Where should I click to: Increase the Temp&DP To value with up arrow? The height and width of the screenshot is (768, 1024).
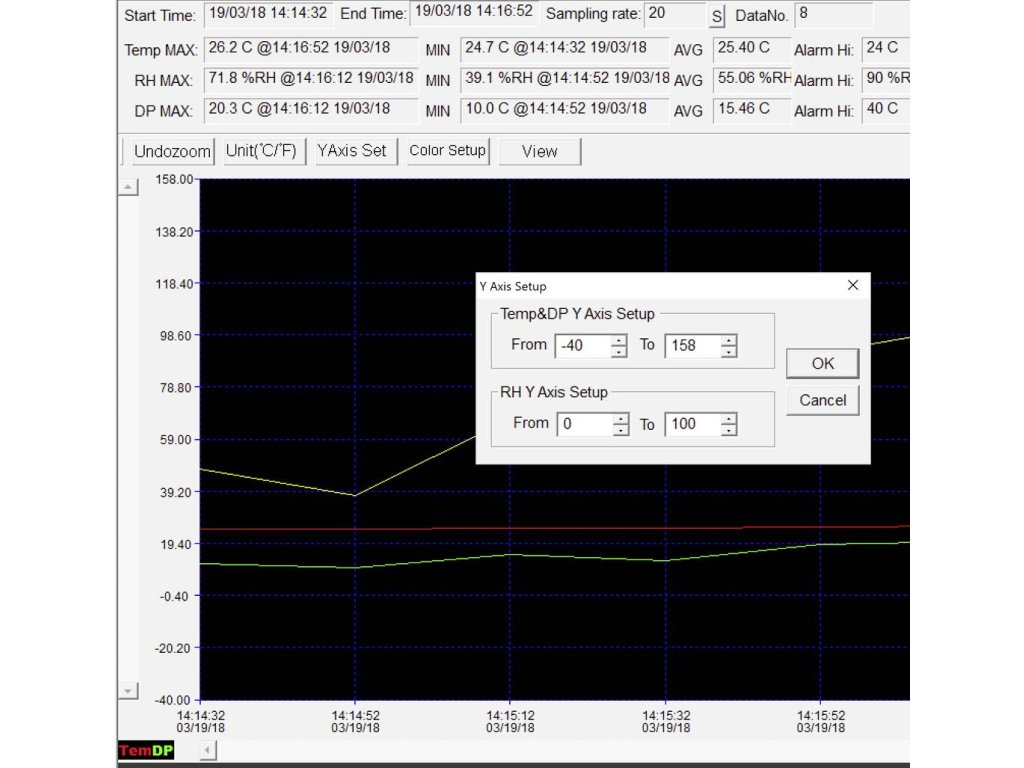(x=729, y=339)
